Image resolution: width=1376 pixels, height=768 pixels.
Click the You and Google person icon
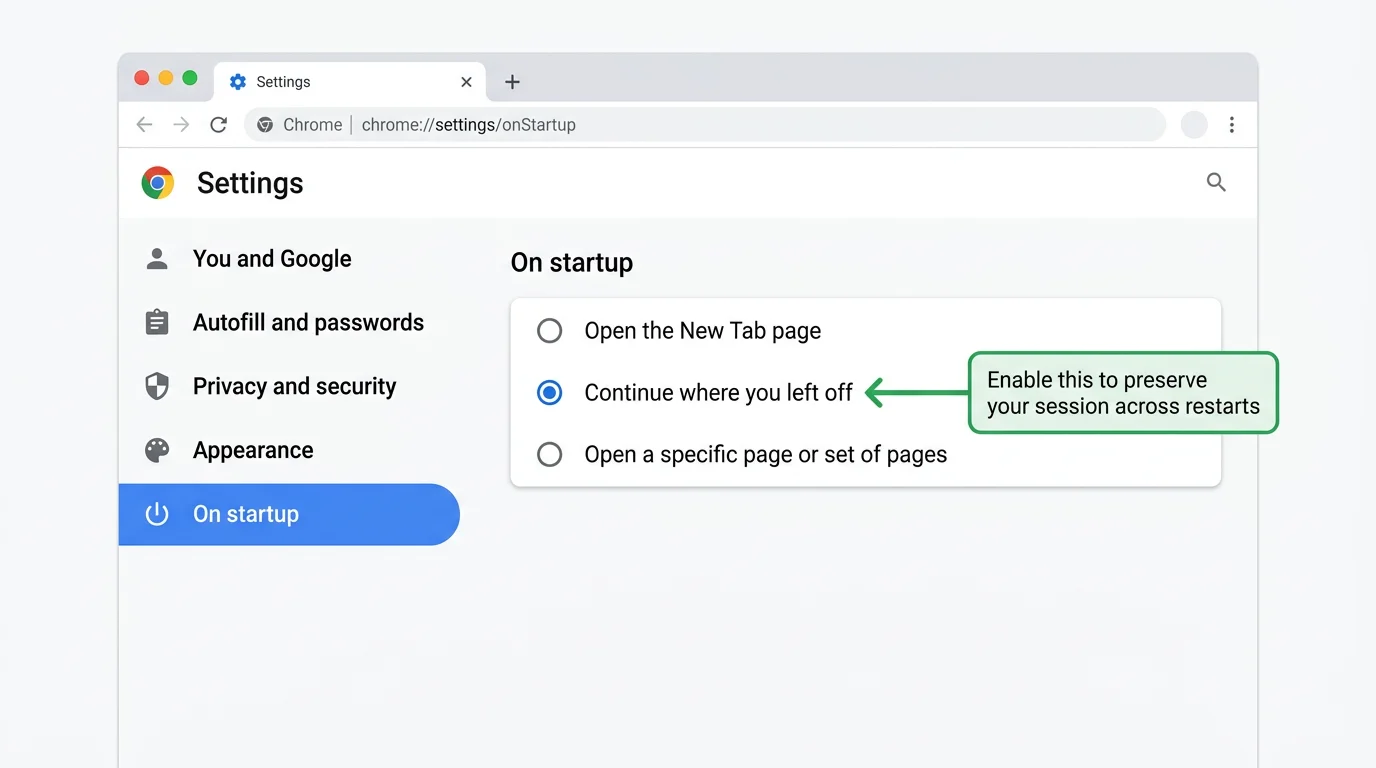pos(157,258)
